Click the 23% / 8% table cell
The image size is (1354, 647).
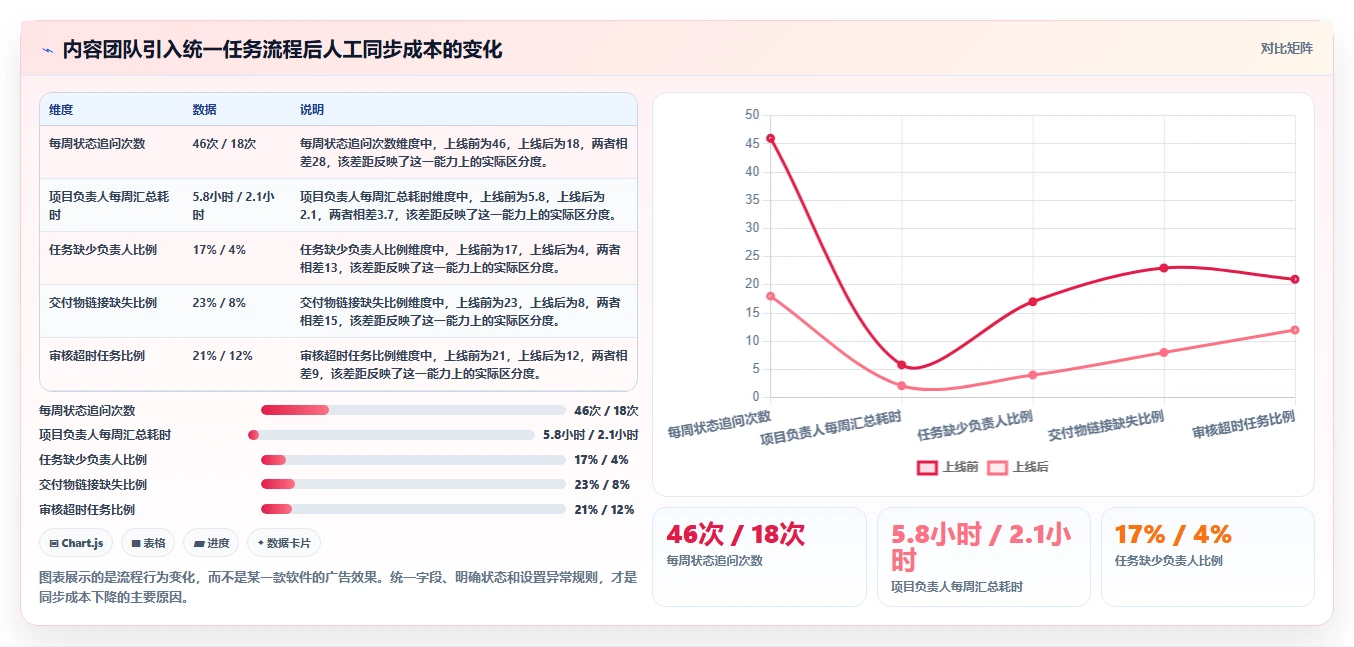219,303
